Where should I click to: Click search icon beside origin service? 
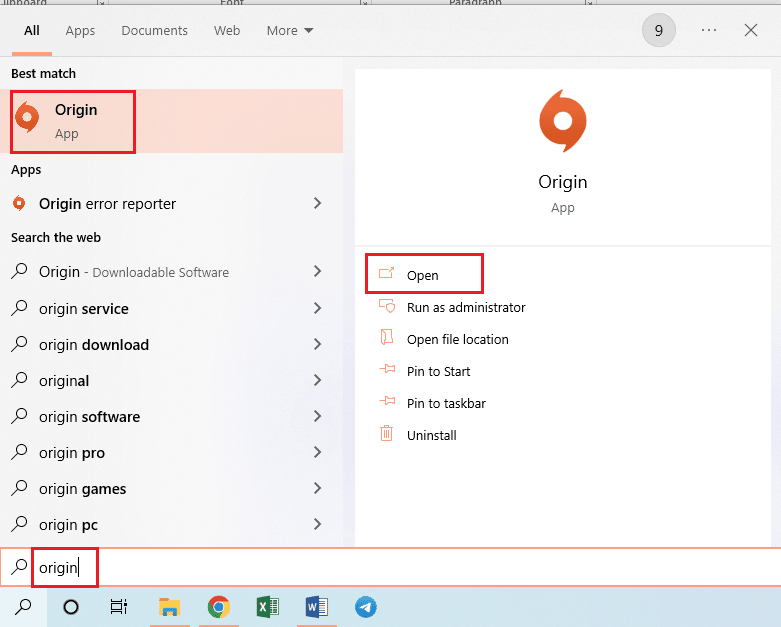coord(19,308)
